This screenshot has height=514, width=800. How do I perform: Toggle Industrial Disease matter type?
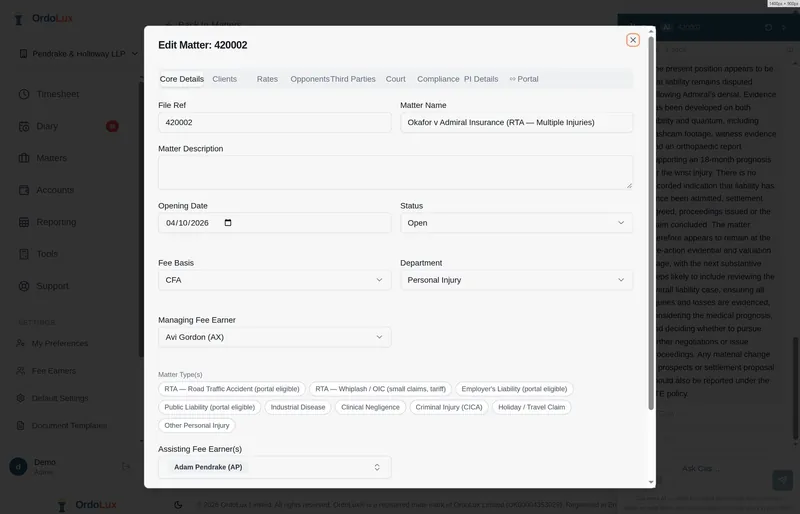[297, 407]
